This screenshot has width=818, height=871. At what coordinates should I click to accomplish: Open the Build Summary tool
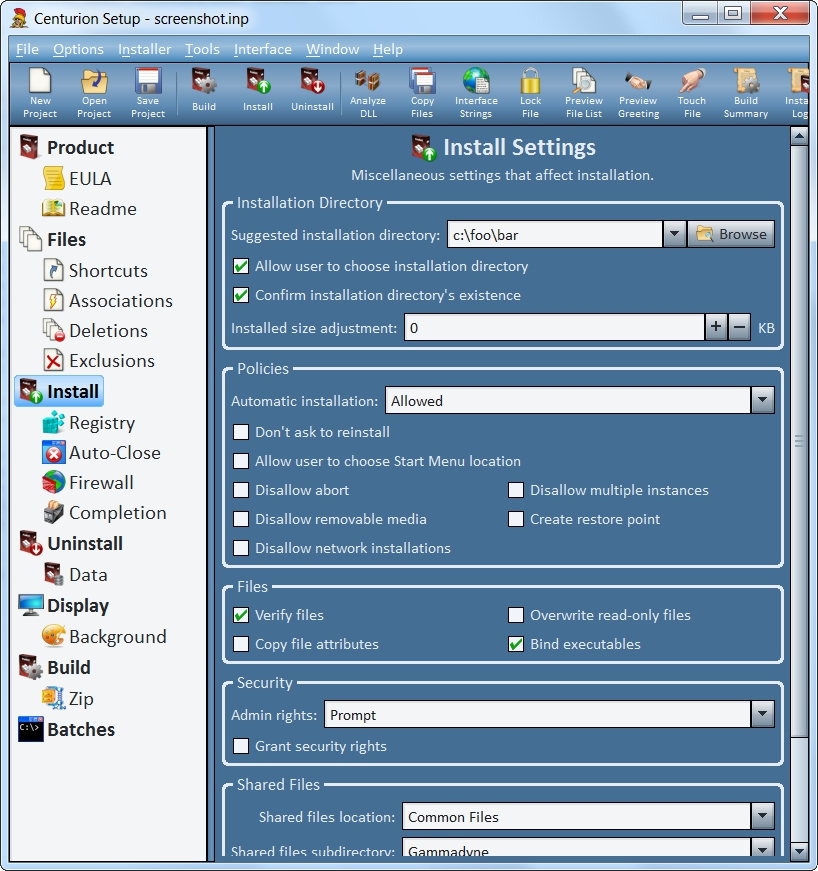pyautogui.click(x=746, y=93)
